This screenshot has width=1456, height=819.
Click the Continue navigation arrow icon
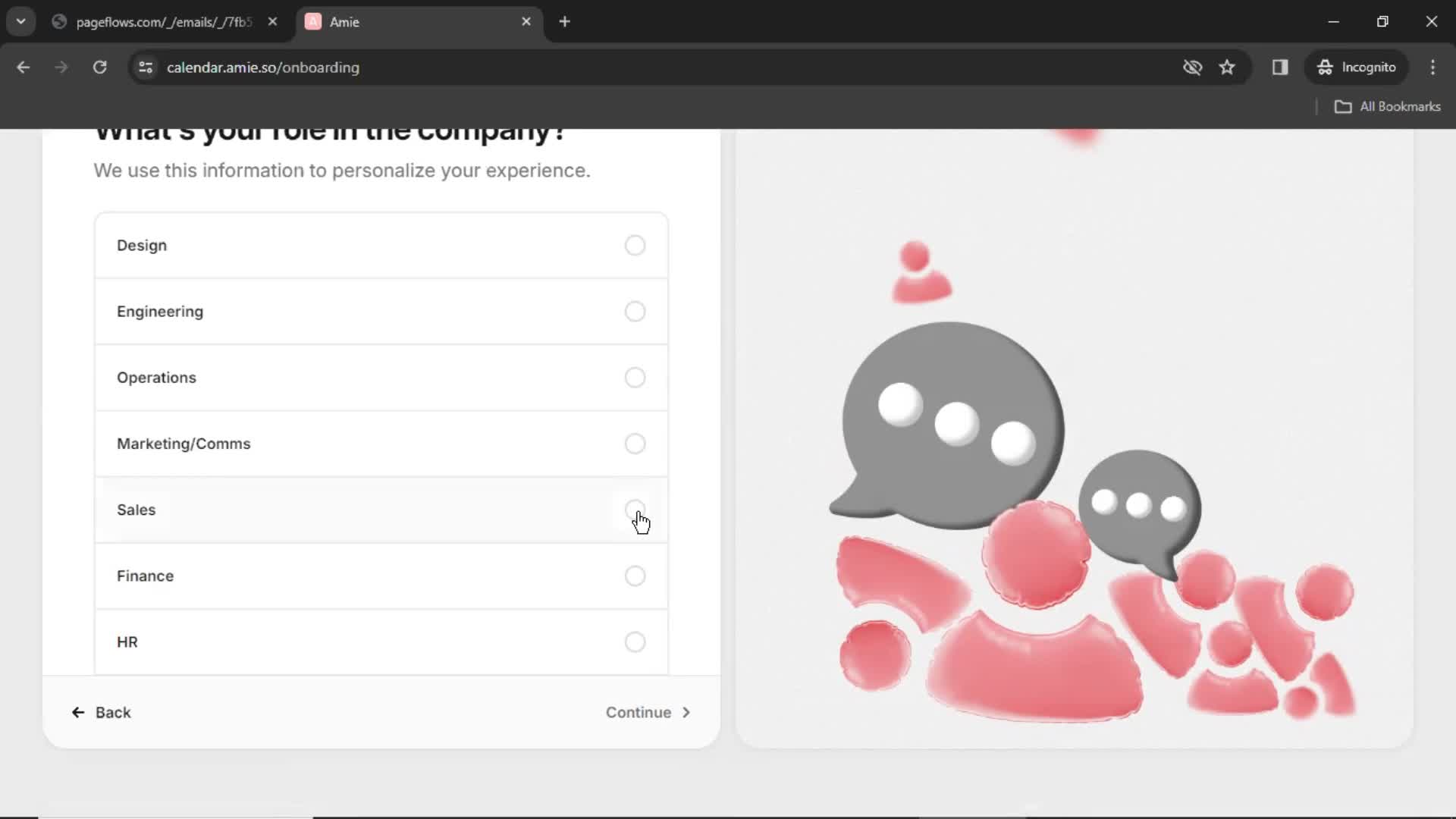click(685, 712)
